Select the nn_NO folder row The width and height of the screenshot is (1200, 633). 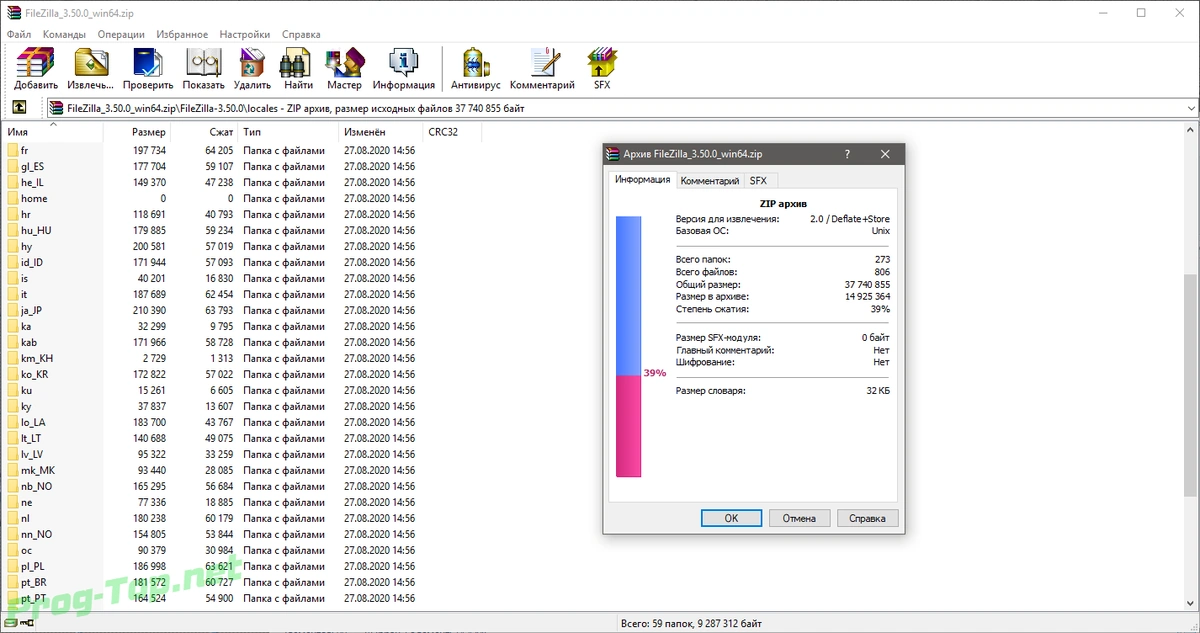pyautogui.click(x=210, y=535)
